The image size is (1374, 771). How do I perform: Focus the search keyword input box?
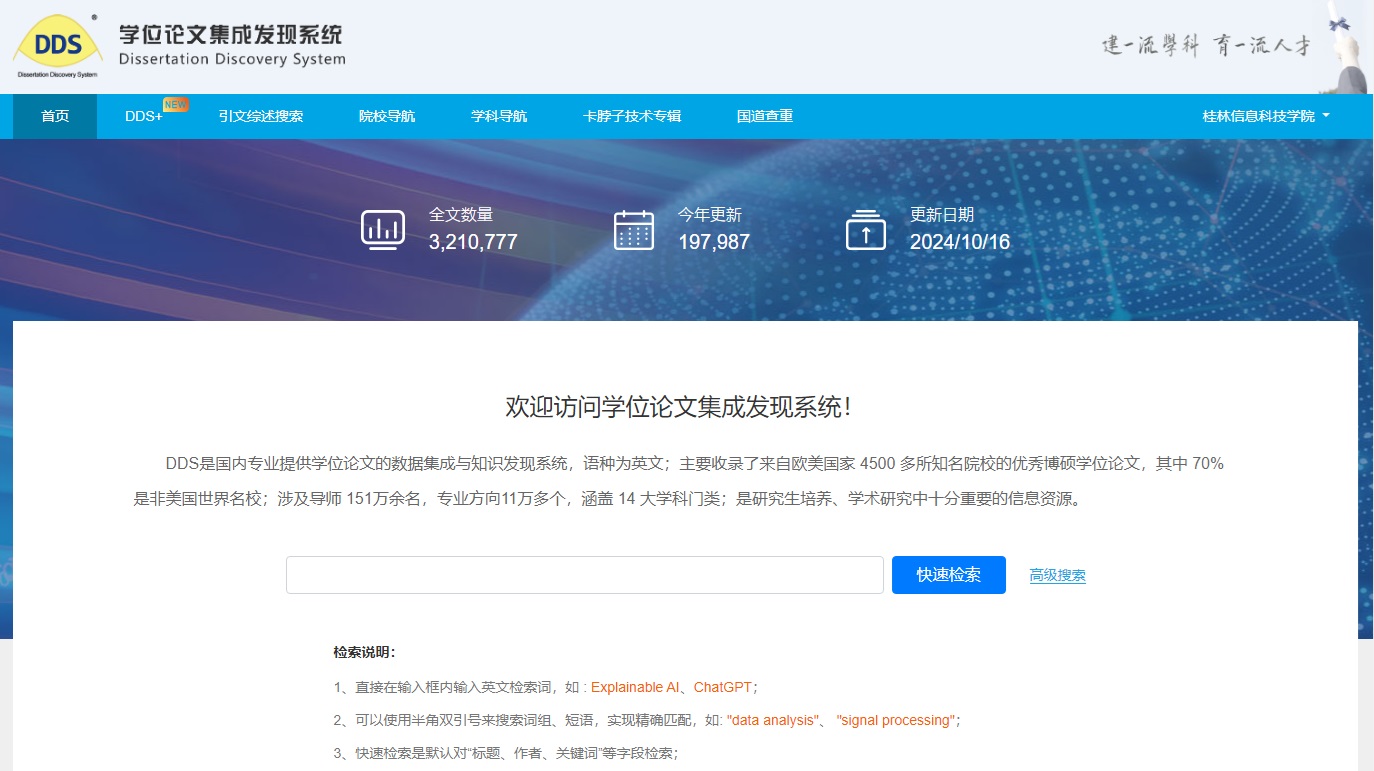coord(584,575)
